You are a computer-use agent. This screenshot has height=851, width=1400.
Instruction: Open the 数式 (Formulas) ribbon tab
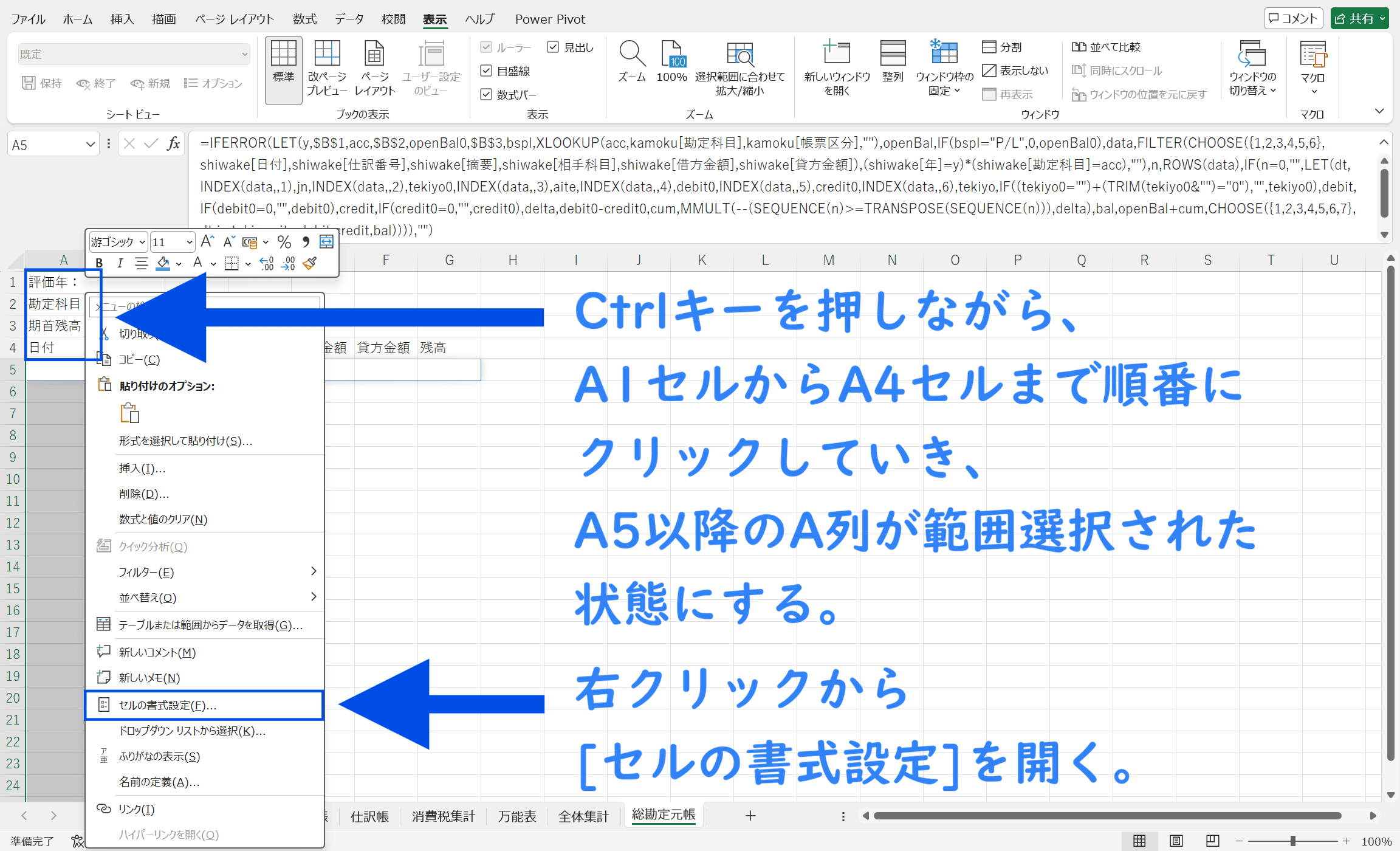tap(304, 19)
